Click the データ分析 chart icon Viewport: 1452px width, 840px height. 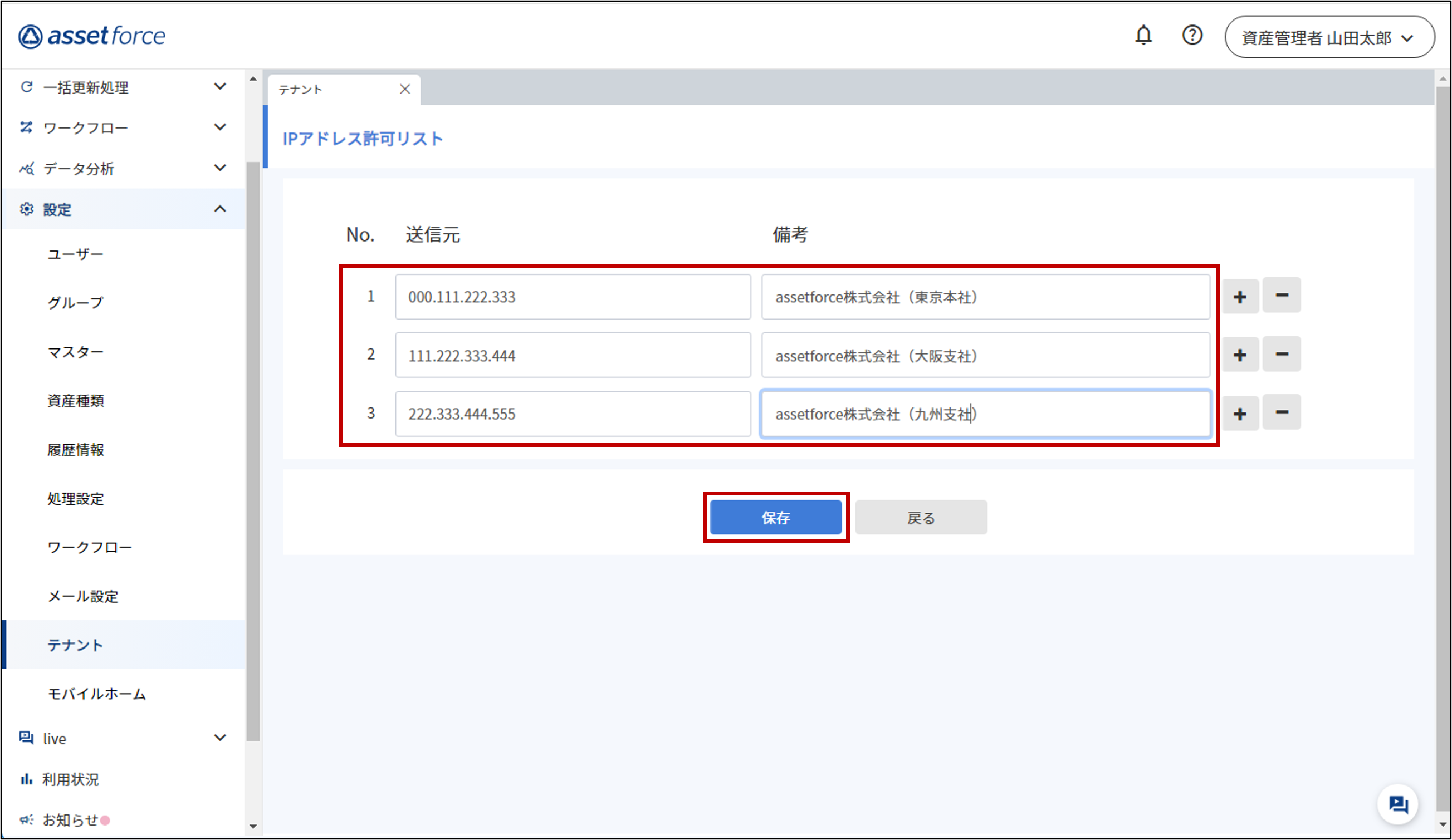pos(27,168)
